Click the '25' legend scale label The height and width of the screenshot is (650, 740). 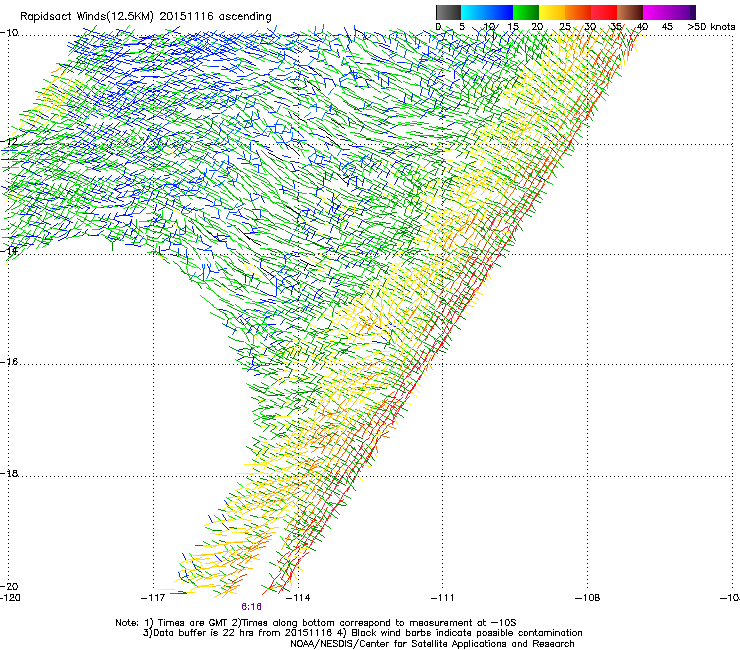click(564, 27)
